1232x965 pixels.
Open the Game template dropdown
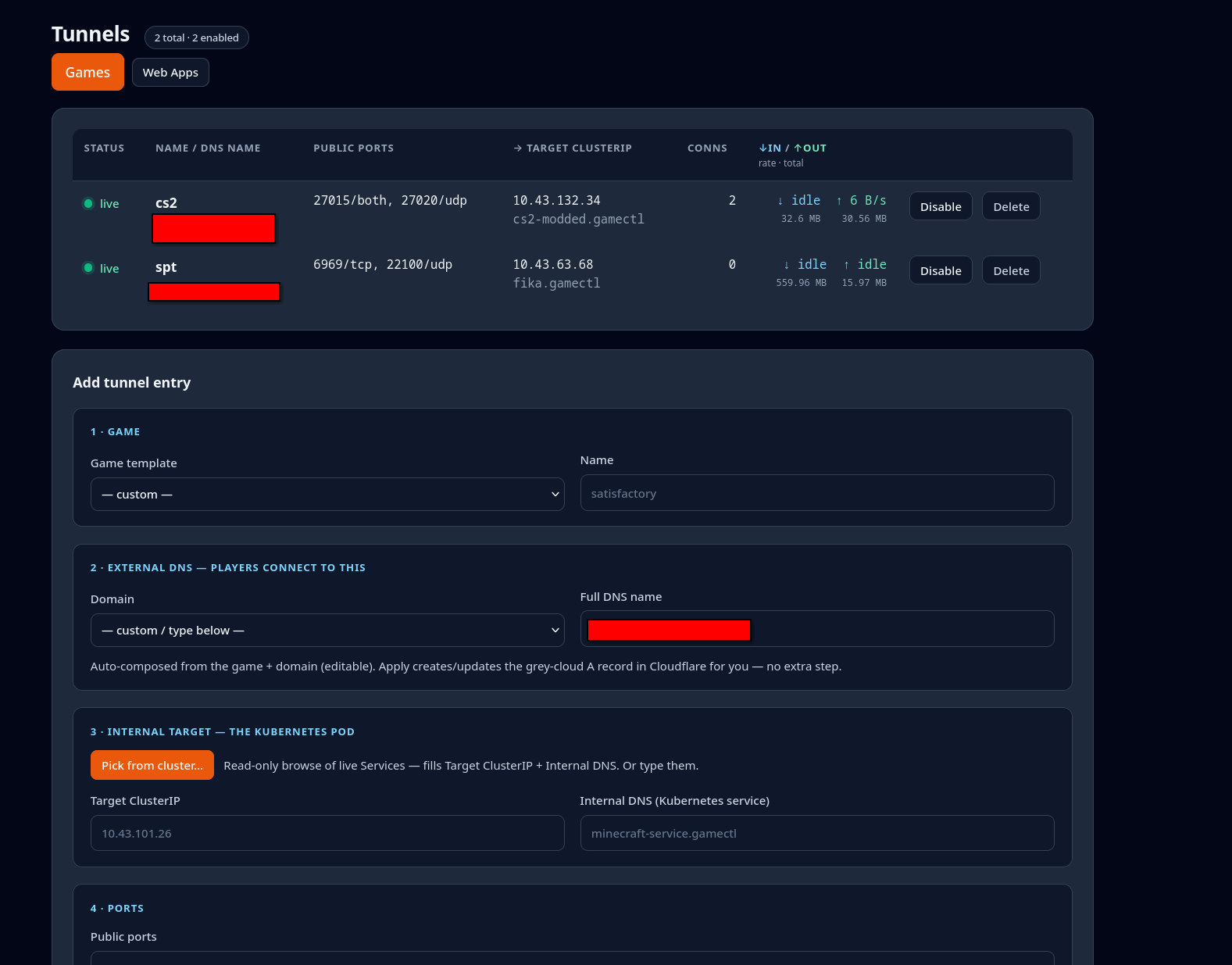click(327, 494)
